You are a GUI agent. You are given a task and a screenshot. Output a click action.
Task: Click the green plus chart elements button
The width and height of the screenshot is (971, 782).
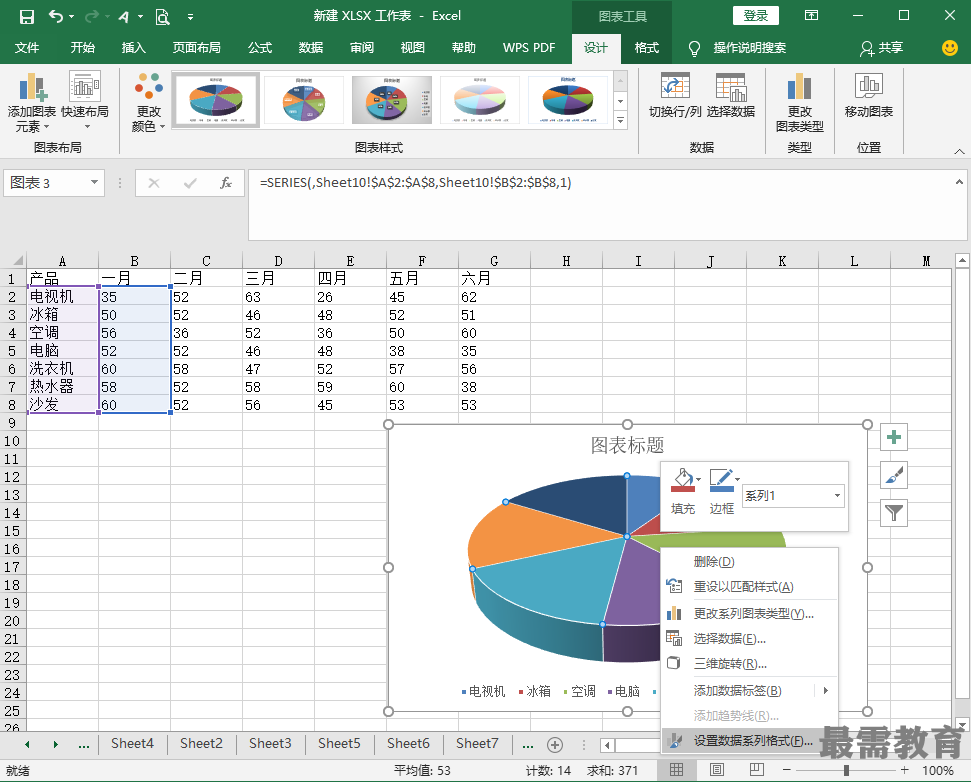[x=894, y=438]
